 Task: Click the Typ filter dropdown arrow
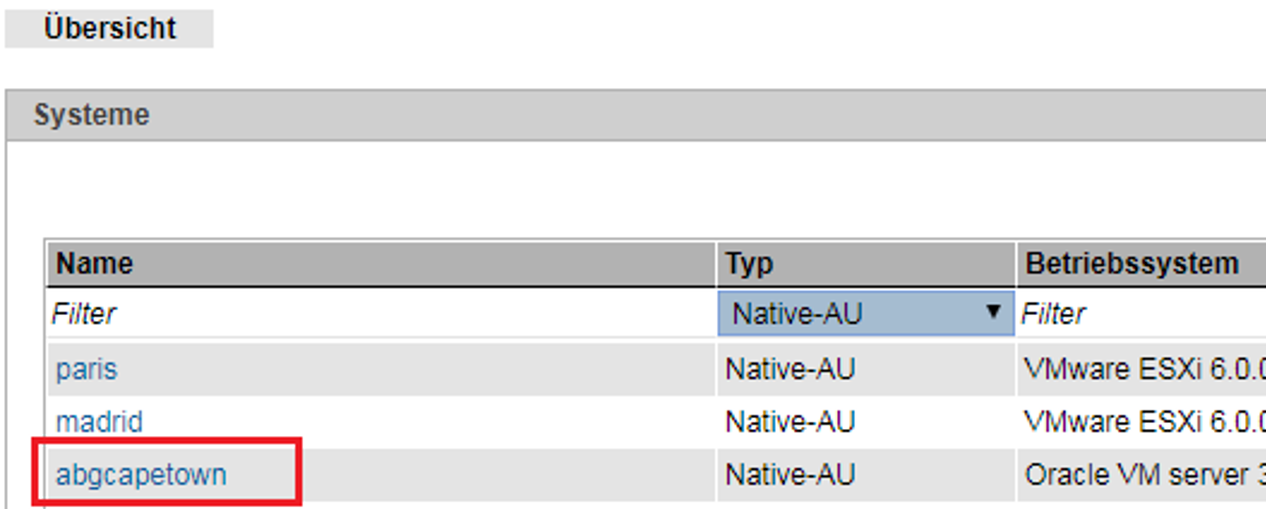point(993,313)
